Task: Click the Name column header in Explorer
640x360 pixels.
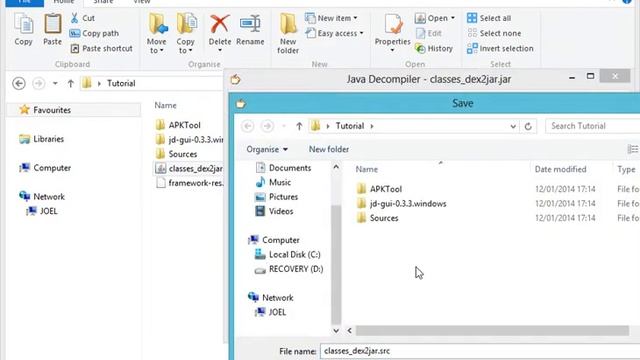Action: [165, 105]
